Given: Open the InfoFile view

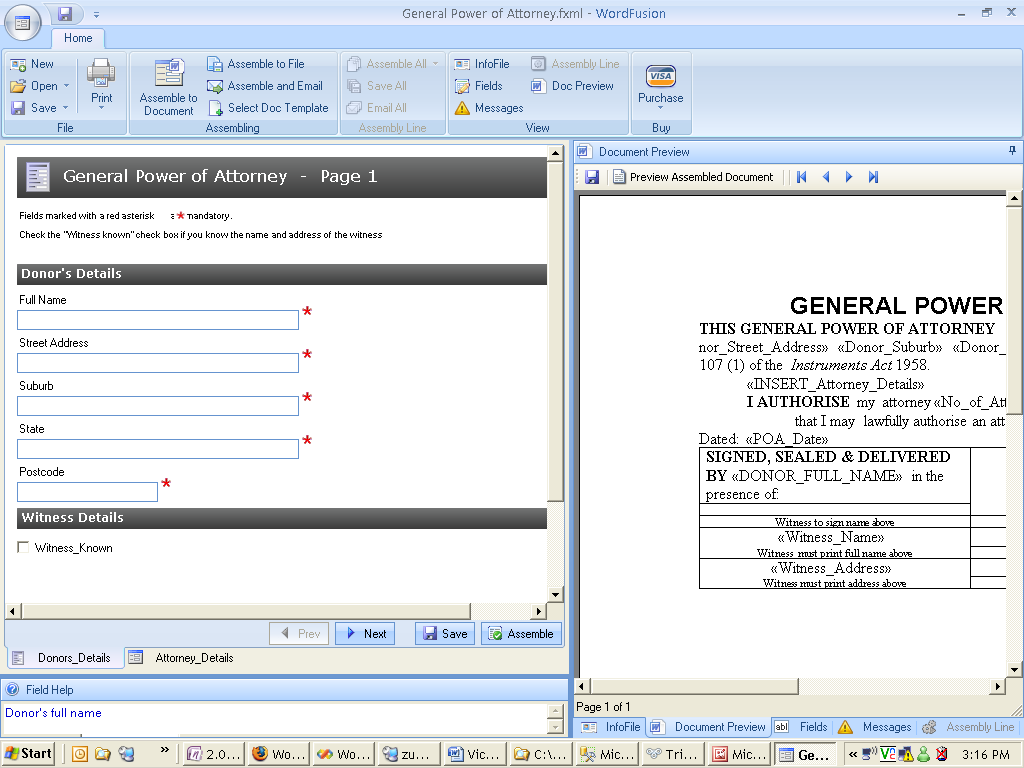Looking at the screenshot, I should coord(482,64).
